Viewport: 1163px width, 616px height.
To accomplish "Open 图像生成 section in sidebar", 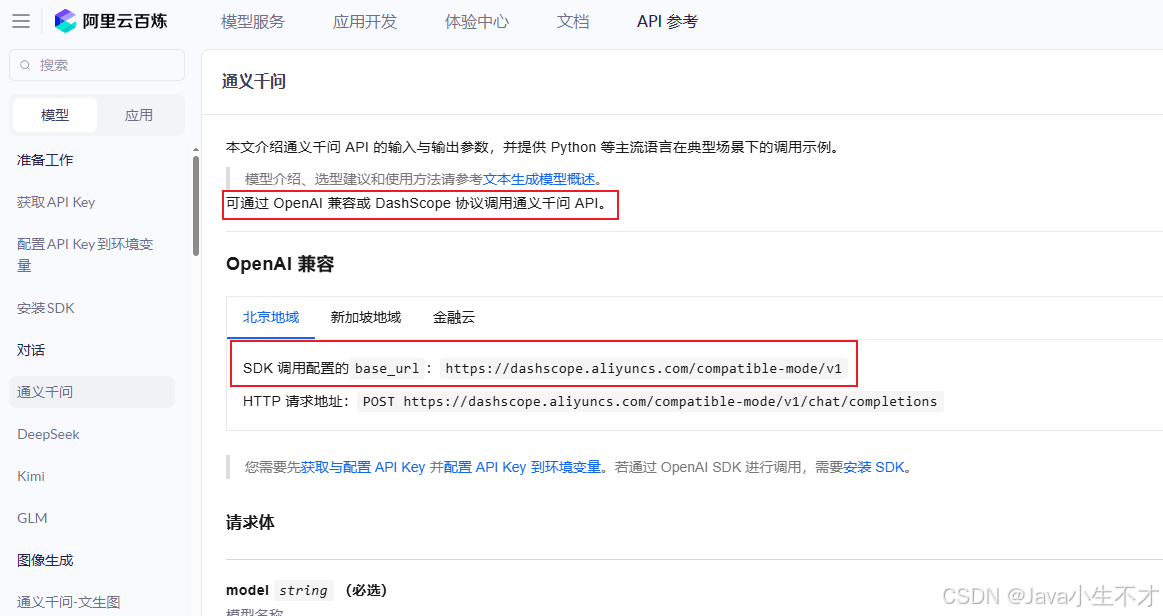I will pos(45,560).
